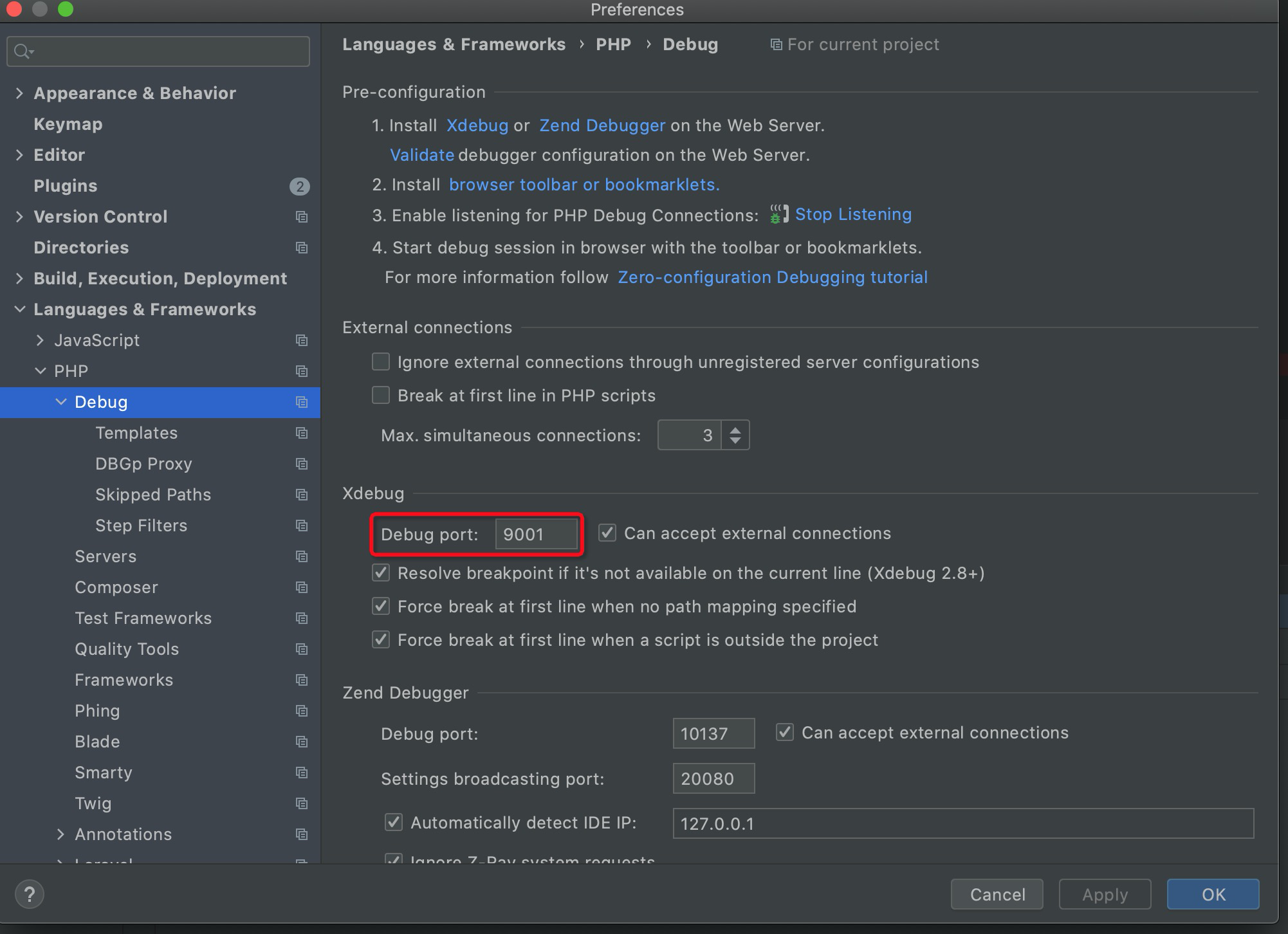Click the copy icon before For current project
The width and height of the screenshot is (1288, 934).
click(x=777, y=44)
